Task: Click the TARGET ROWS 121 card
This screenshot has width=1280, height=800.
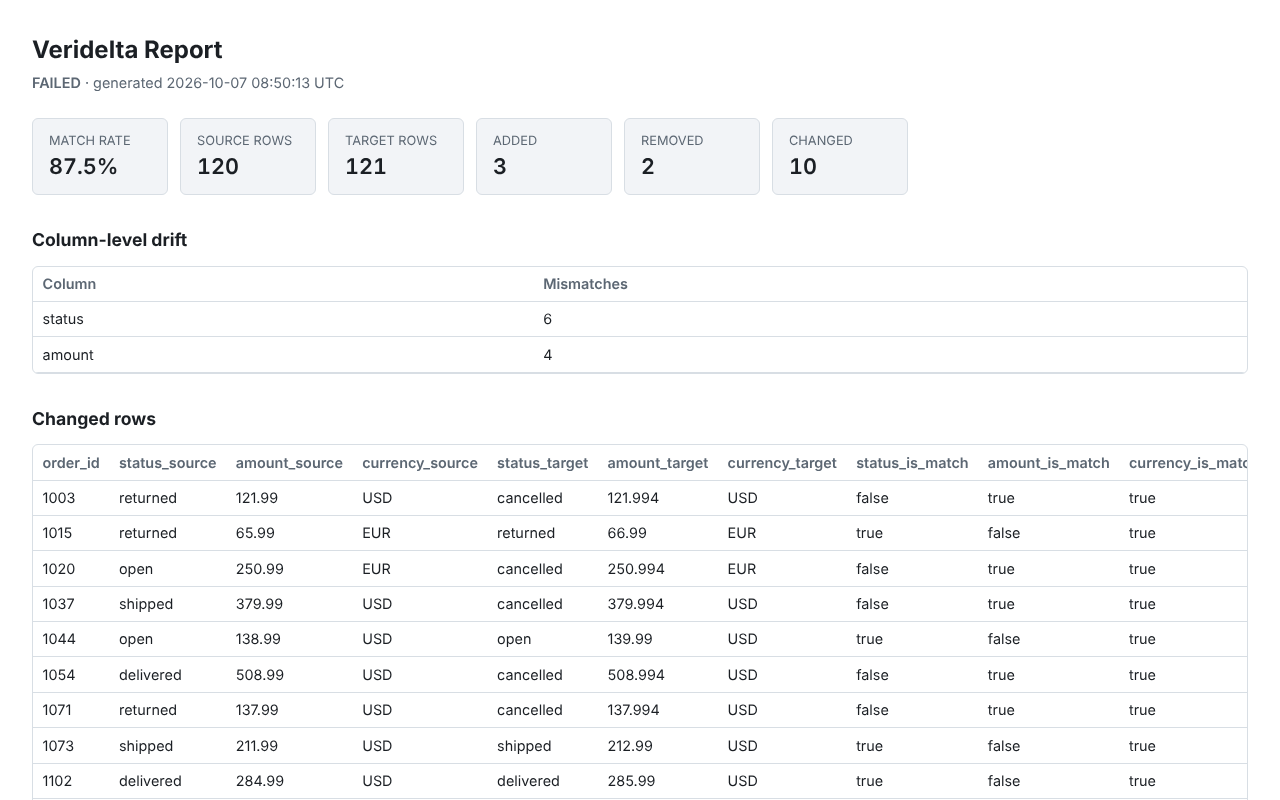Action: click(x=396, y=156)
